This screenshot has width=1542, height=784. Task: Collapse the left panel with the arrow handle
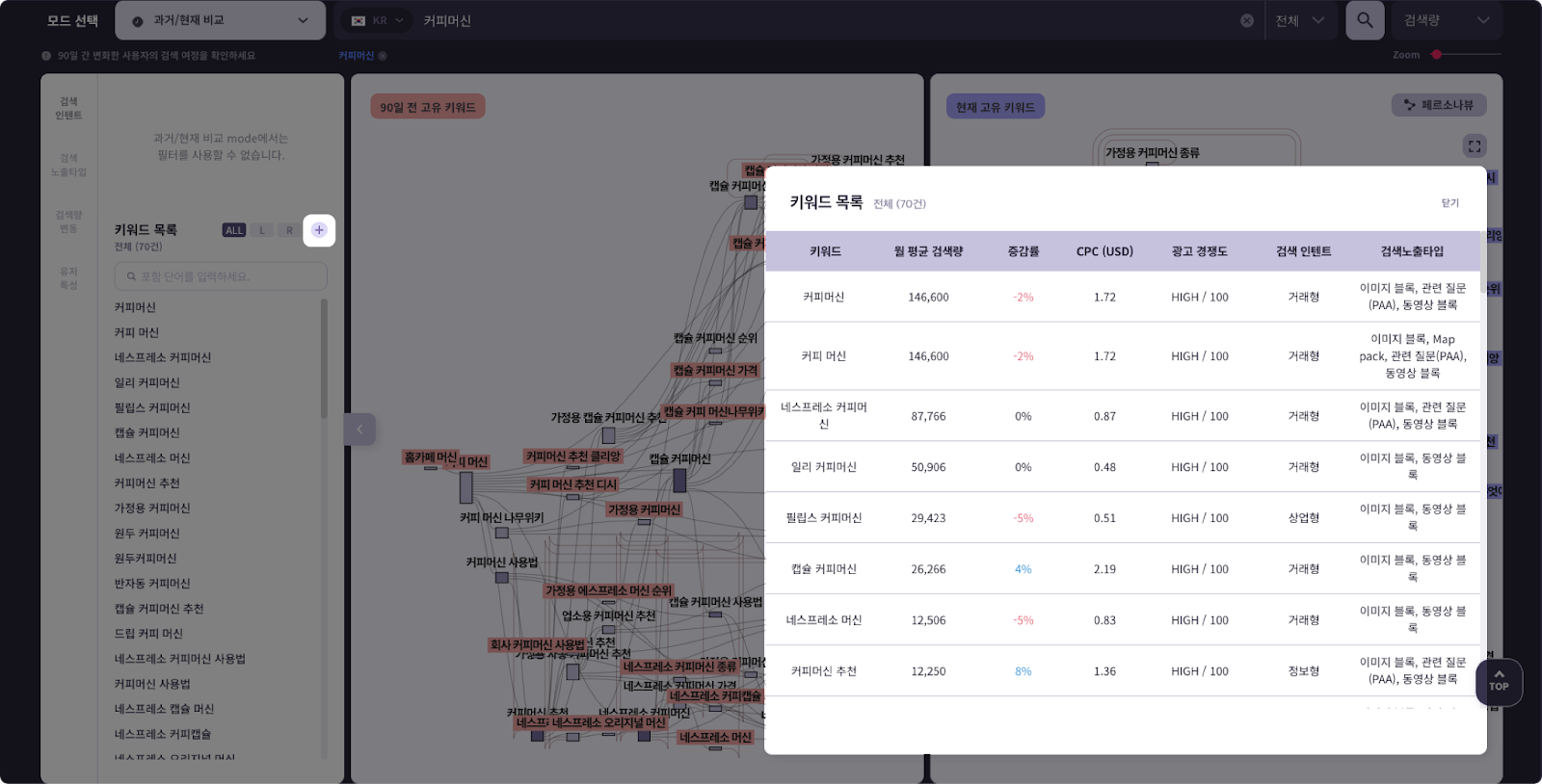click(359, 430)
